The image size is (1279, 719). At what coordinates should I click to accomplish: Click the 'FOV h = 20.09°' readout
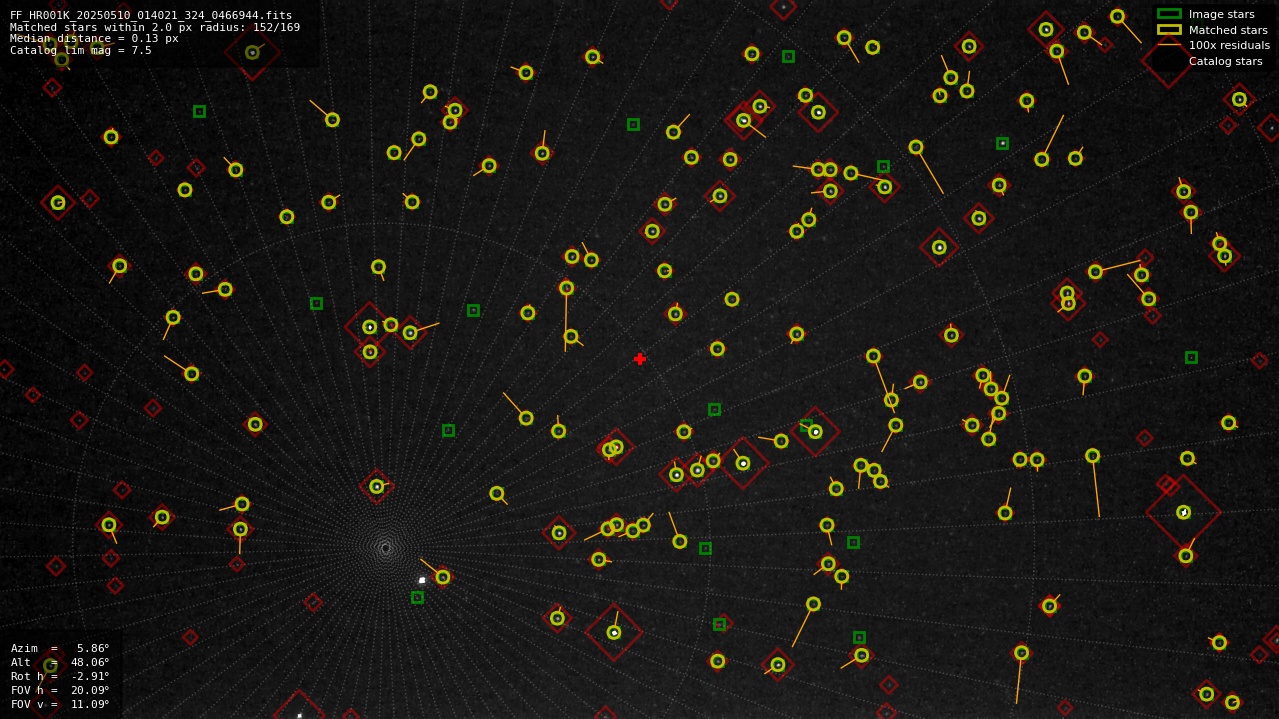pos(60,690)
